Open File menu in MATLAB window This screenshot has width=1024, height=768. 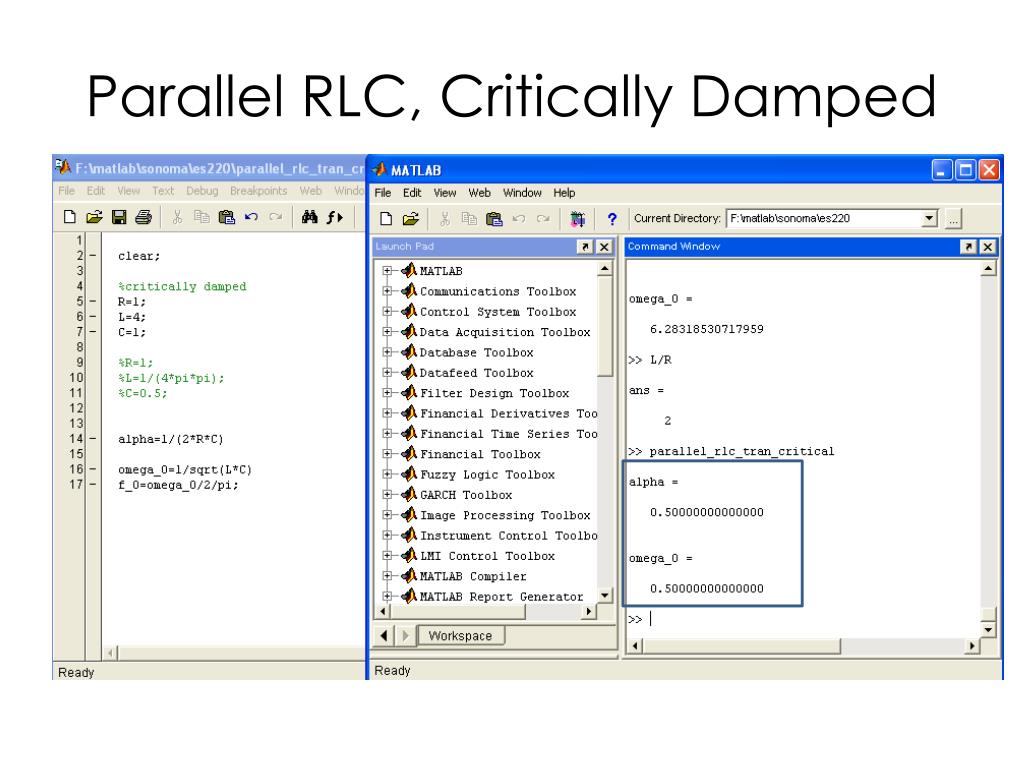pos(383,193)
